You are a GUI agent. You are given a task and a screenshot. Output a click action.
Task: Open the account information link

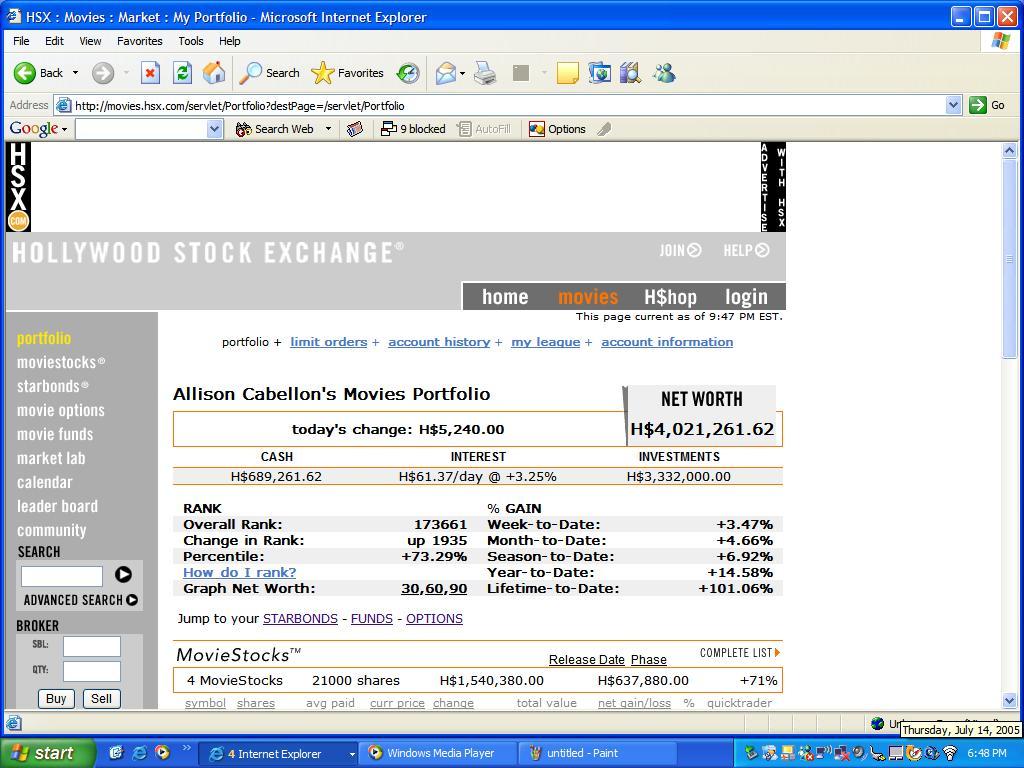[x=667, y=342]
